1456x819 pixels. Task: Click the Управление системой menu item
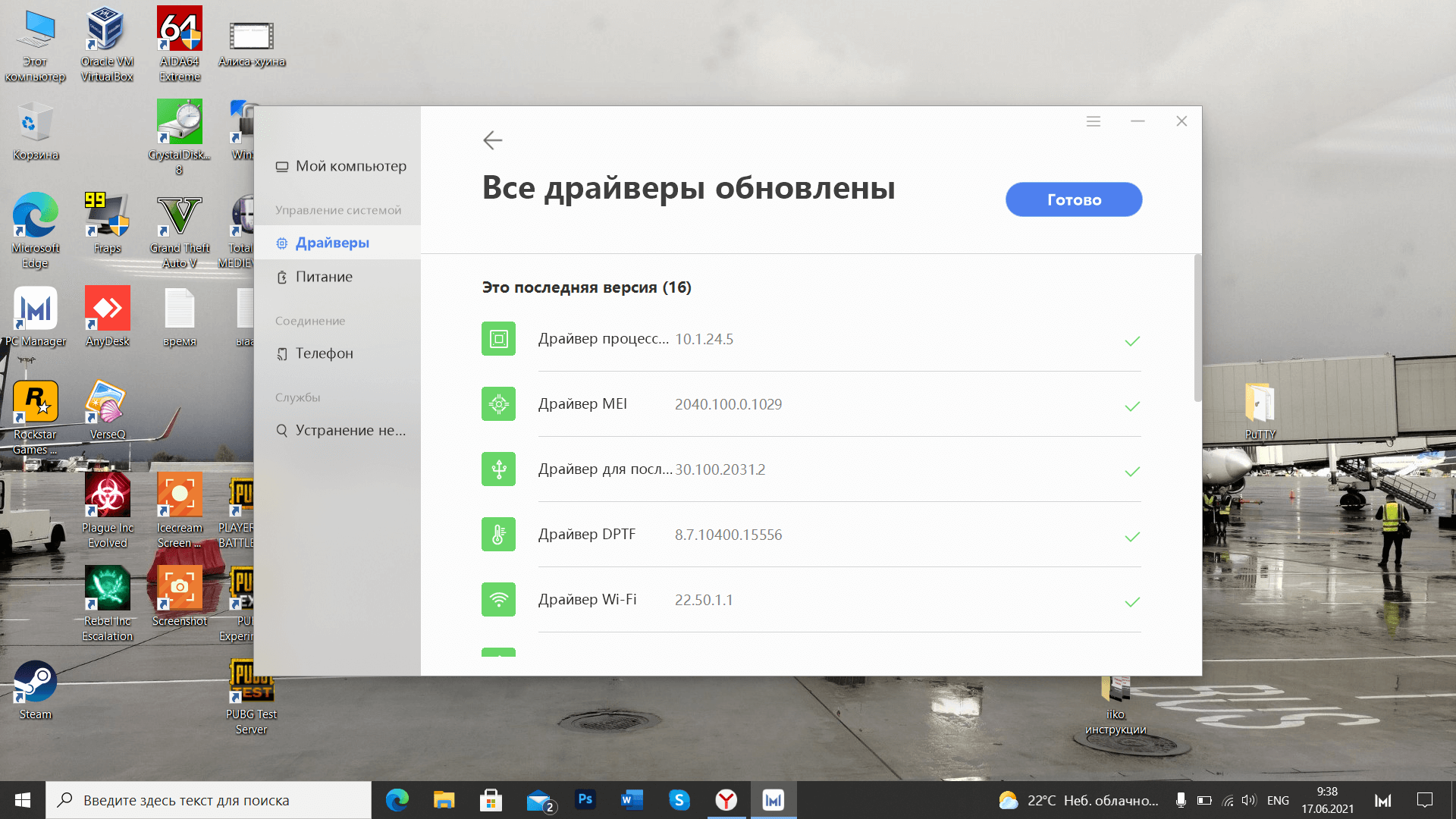(x=338, y=209)
